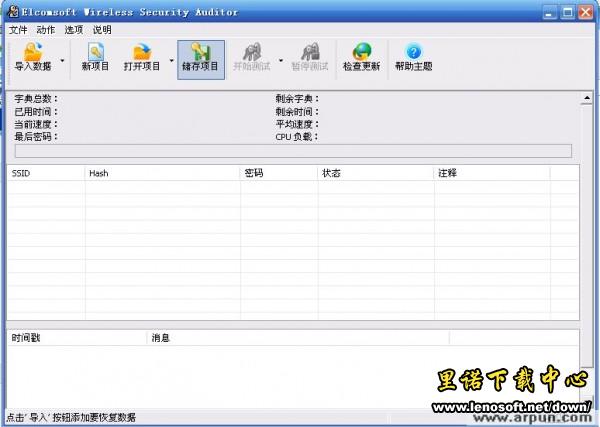
Task: Click the 当前速度 label
Action: [36, 124]
